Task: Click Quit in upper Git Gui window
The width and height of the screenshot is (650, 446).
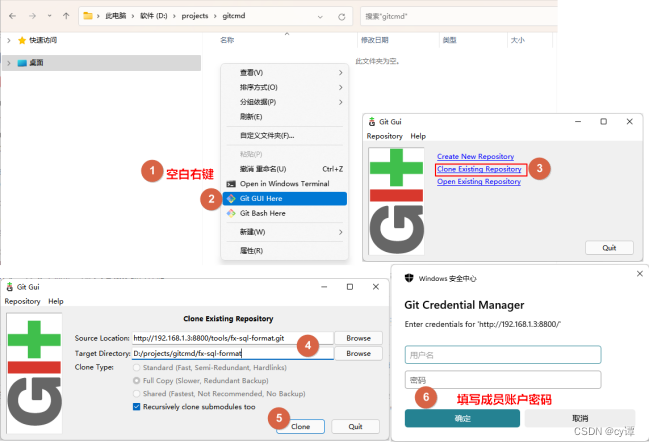Action: tap(609, 248)
